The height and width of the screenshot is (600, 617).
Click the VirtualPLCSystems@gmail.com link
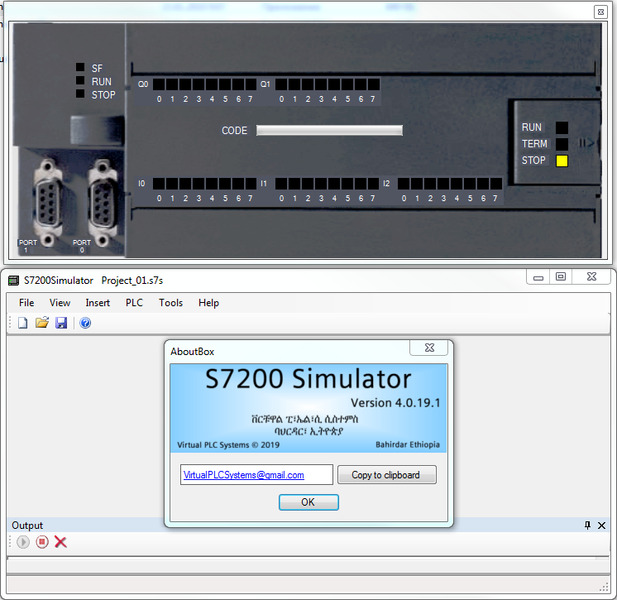click(244, 475)
